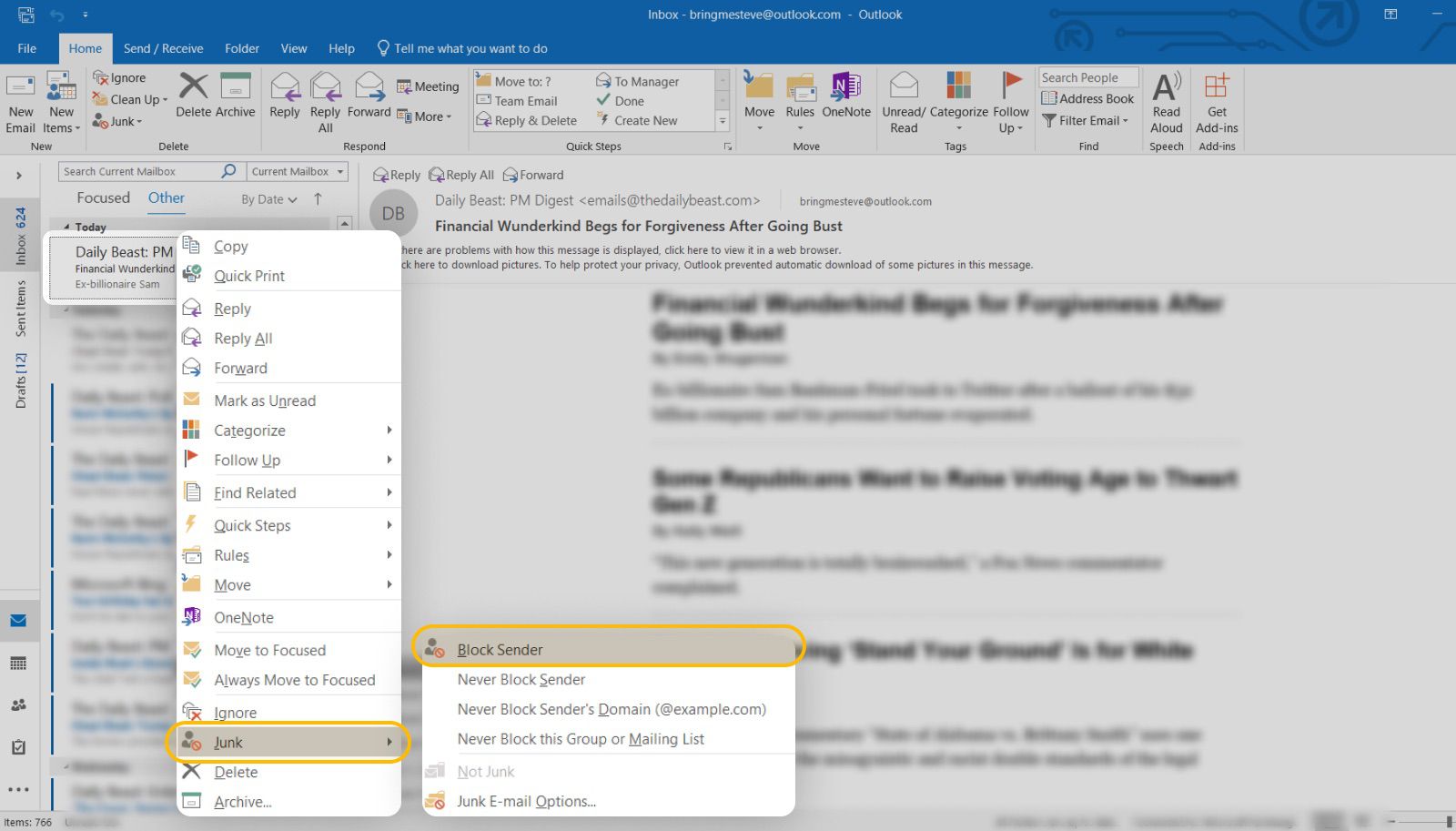The height and width of the screenshot is (831, 1456).
Task: Toggle the message Unread/Read status
Action: pyautogui.click(x=904, y=100)
